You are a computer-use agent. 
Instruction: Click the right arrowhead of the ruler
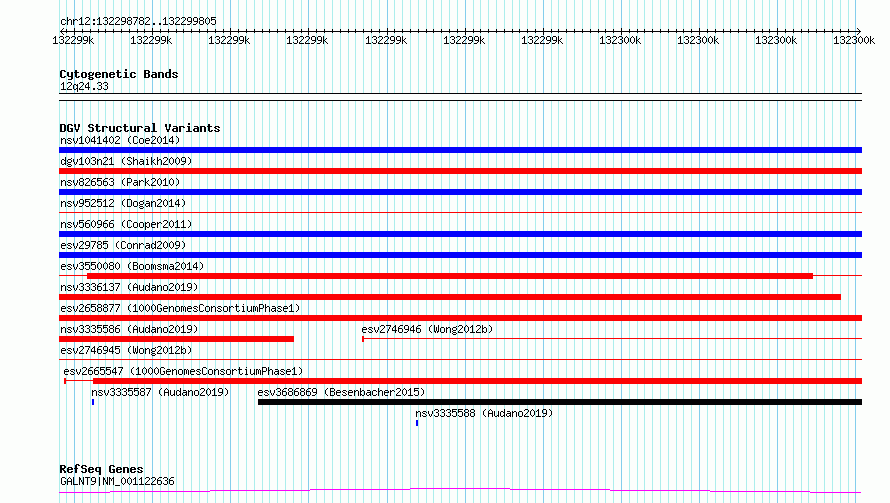[859, 31]
